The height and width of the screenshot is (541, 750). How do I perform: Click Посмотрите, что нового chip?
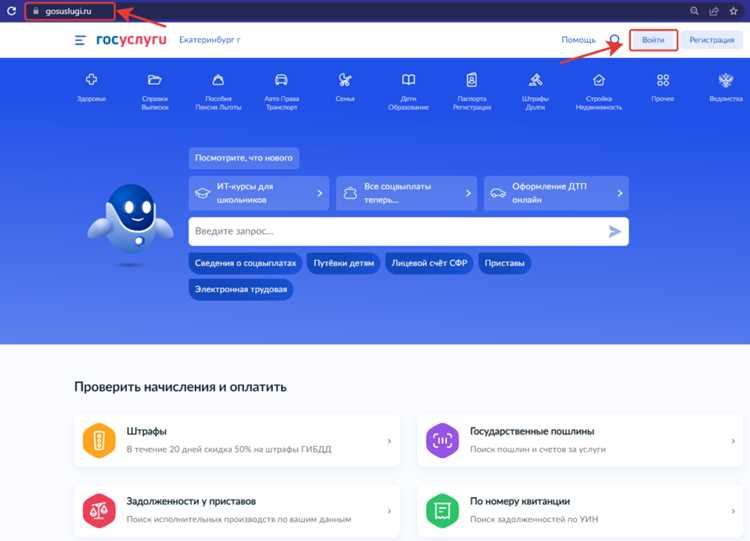pyautogui.click(x=243, y=158)
